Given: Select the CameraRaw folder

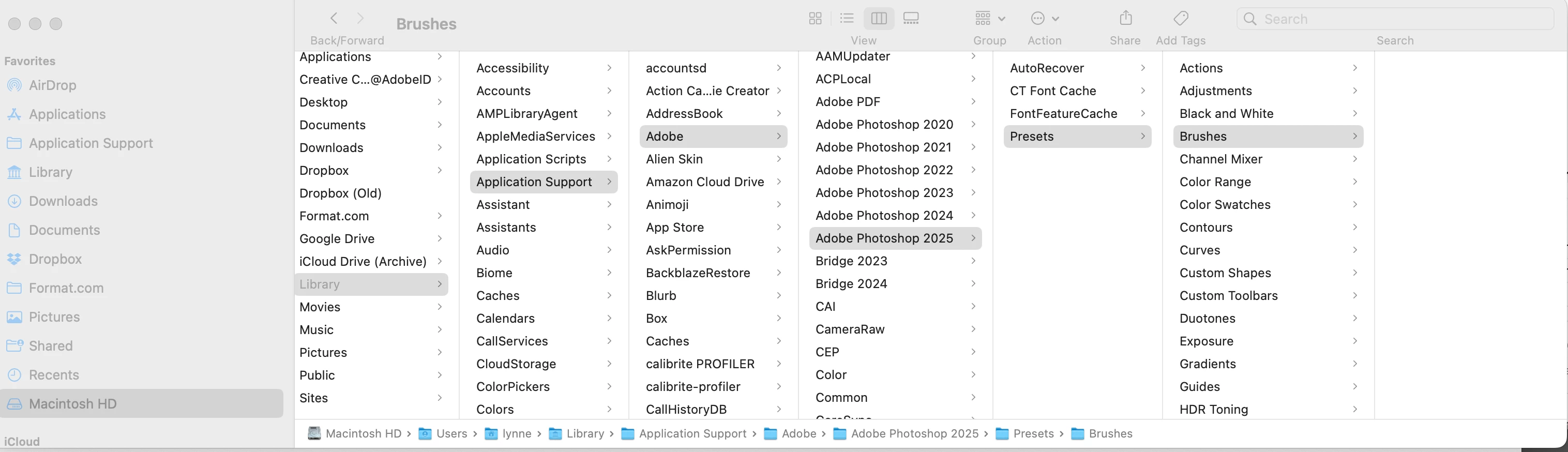Looking at the screenshot, I should [x=895, y=329].
